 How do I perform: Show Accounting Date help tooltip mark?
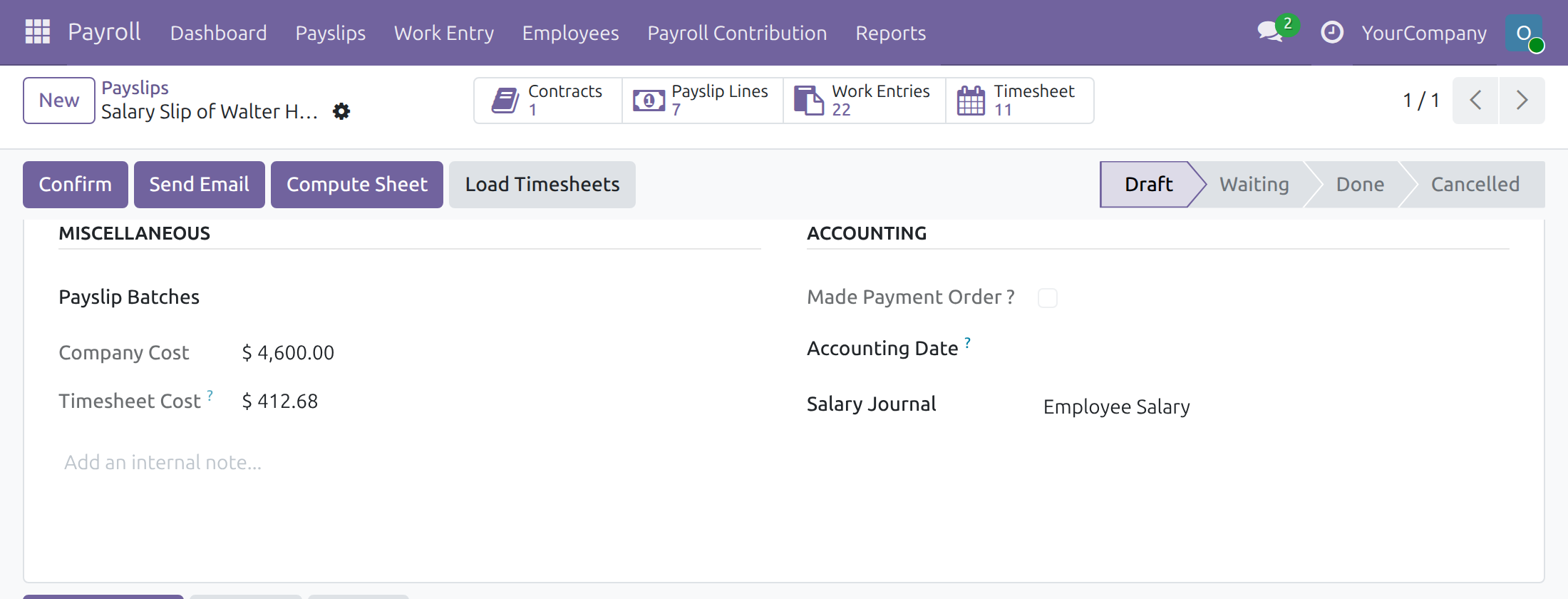967,342
